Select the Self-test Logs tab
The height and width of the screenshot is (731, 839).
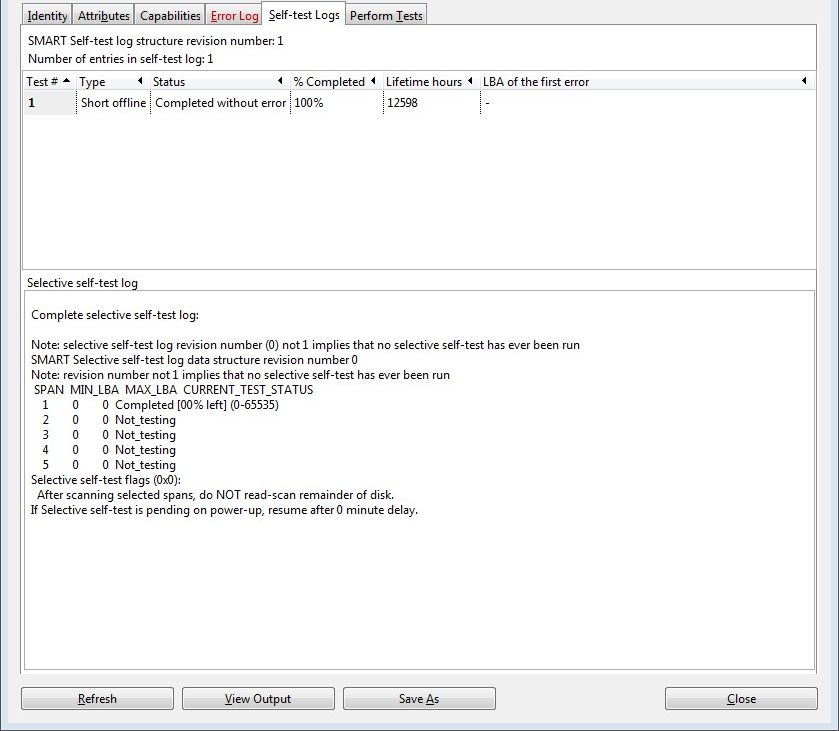click(x=304, y=14)
